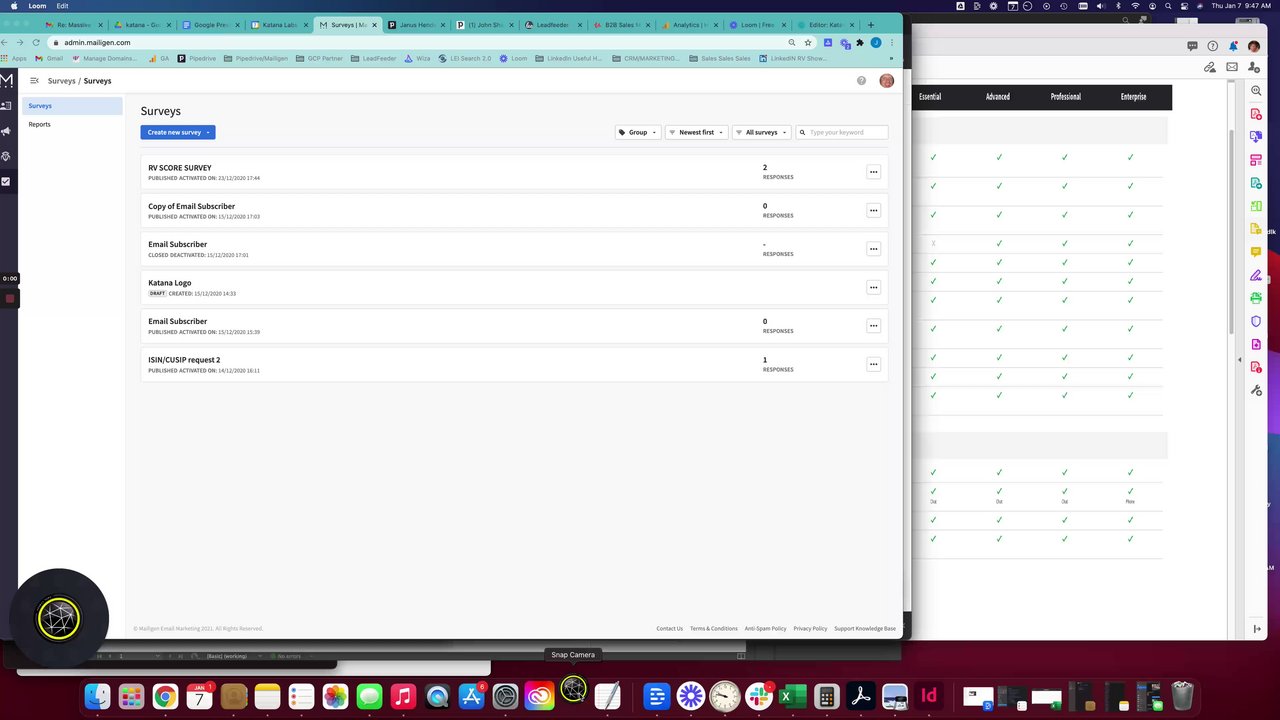Select Surveys in left sidebar

click(71, 106)
